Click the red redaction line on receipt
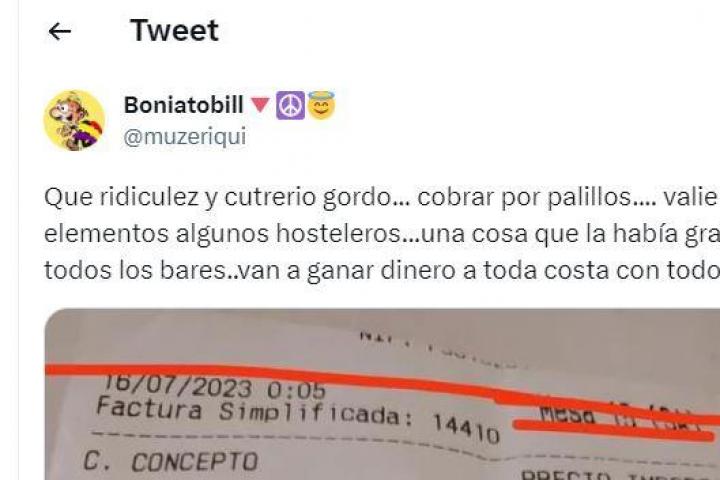The image size is (720, 480). click(x=382, y=385)
